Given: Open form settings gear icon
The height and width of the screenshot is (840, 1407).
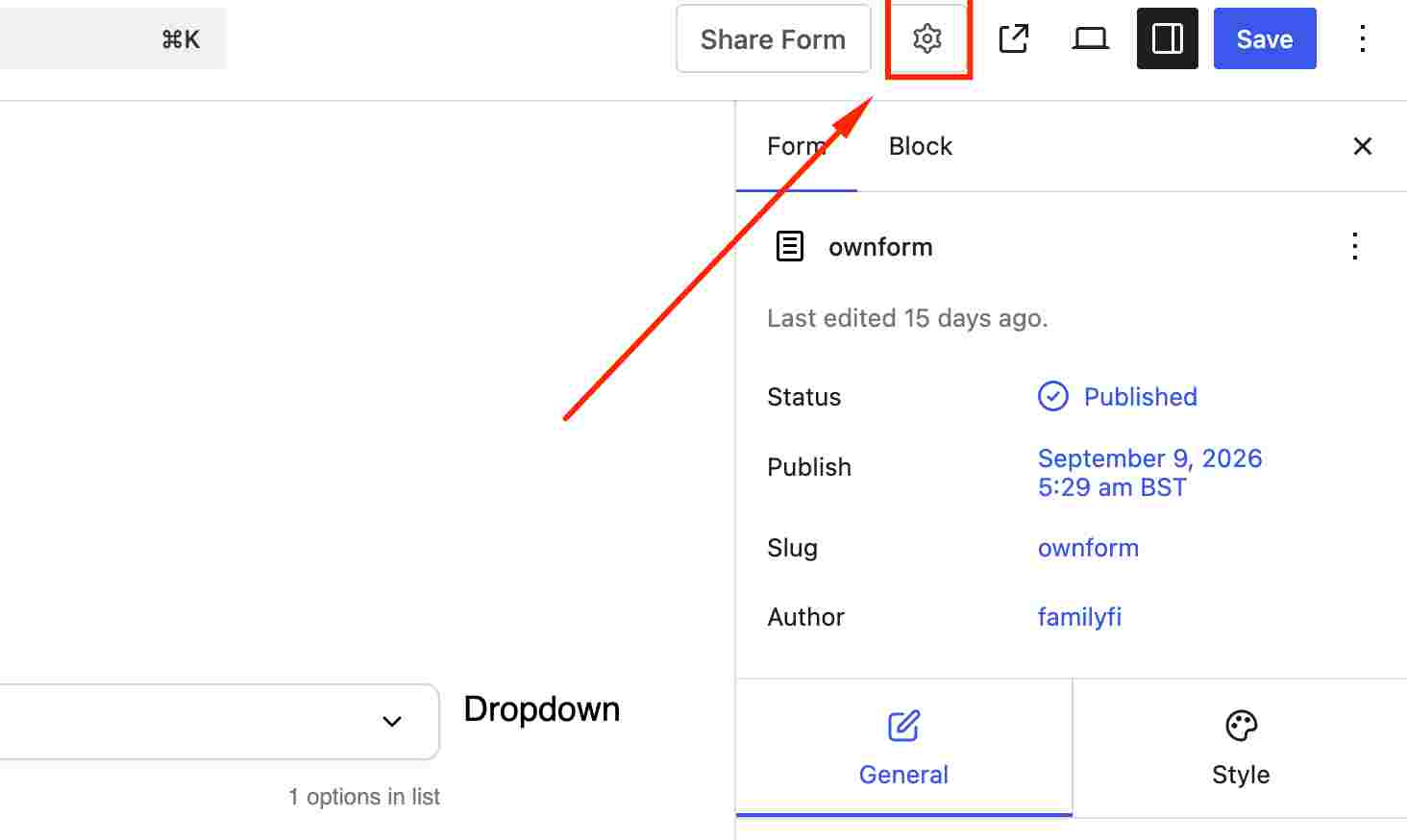Looking at the screenshot, I should click(927, 38).
